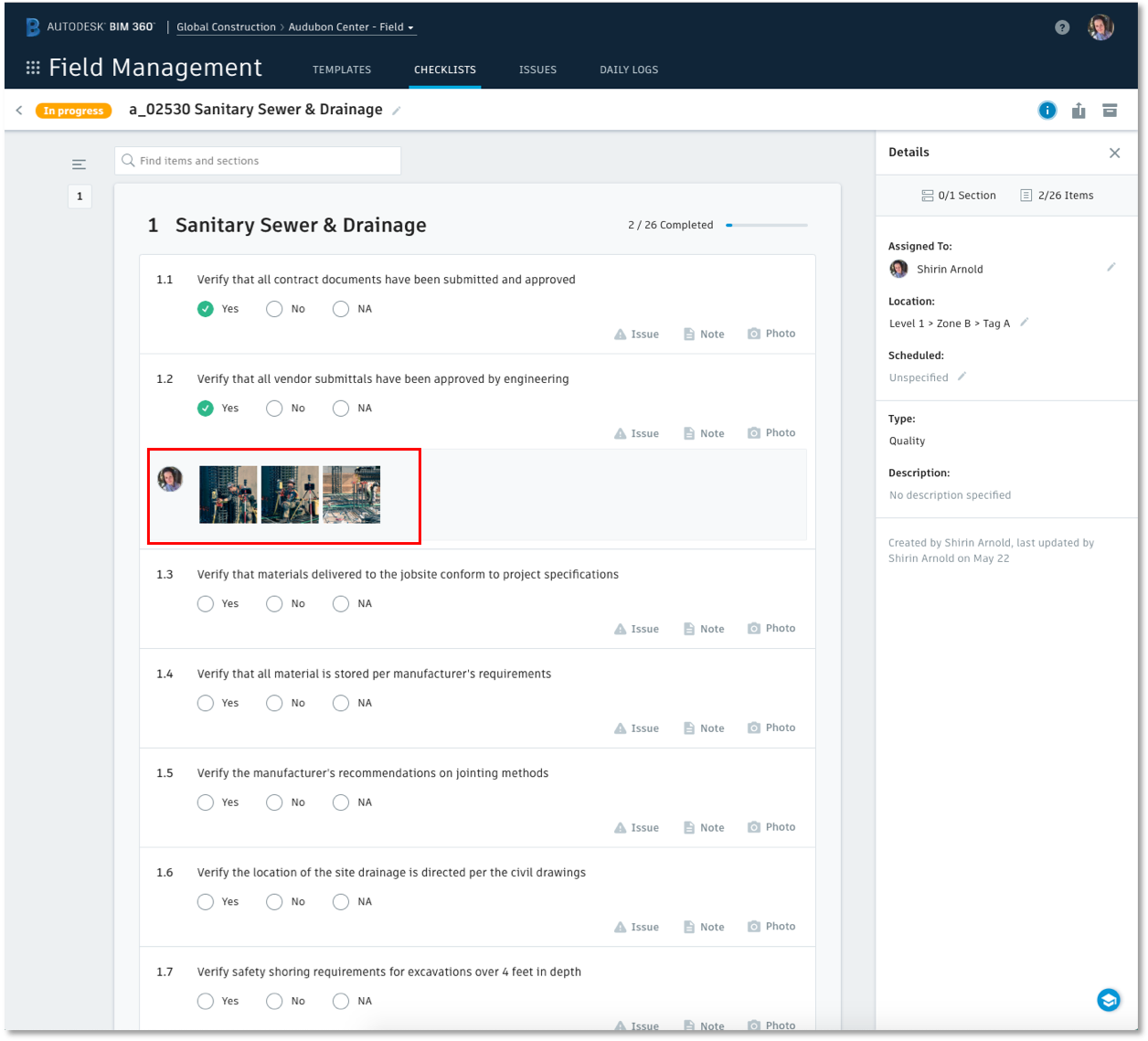The image size is (1148, 1041).
Task: Edit Location with pencil icon
Action: point(1024,322)
